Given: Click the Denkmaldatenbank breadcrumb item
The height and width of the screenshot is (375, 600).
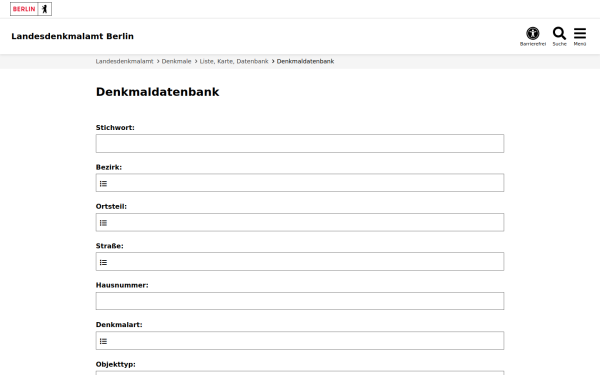Looking at the screenshot, I should [305, 61].
